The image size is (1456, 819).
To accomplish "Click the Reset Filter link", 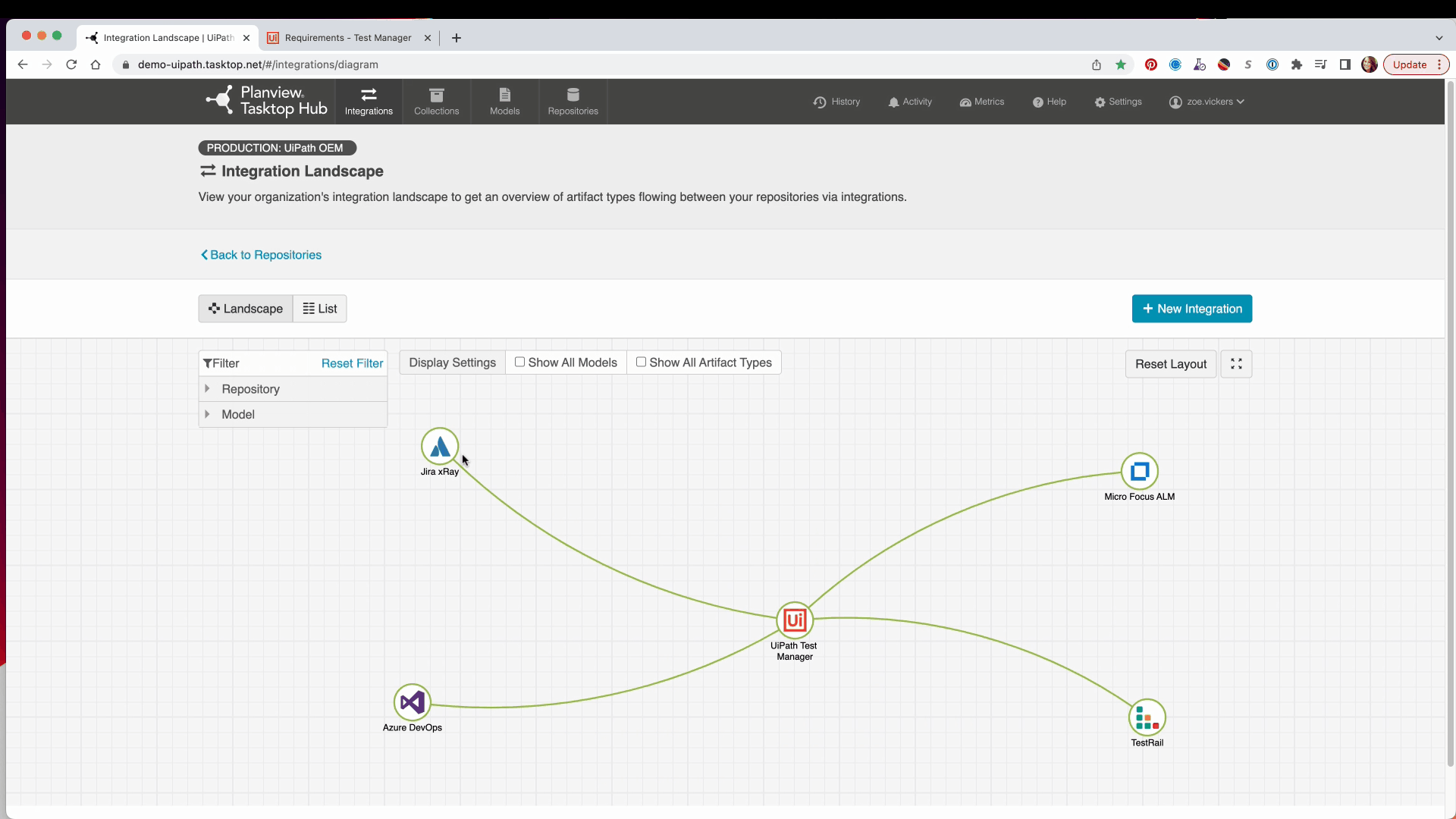I will pyautogui.click(x=352, y=363).
